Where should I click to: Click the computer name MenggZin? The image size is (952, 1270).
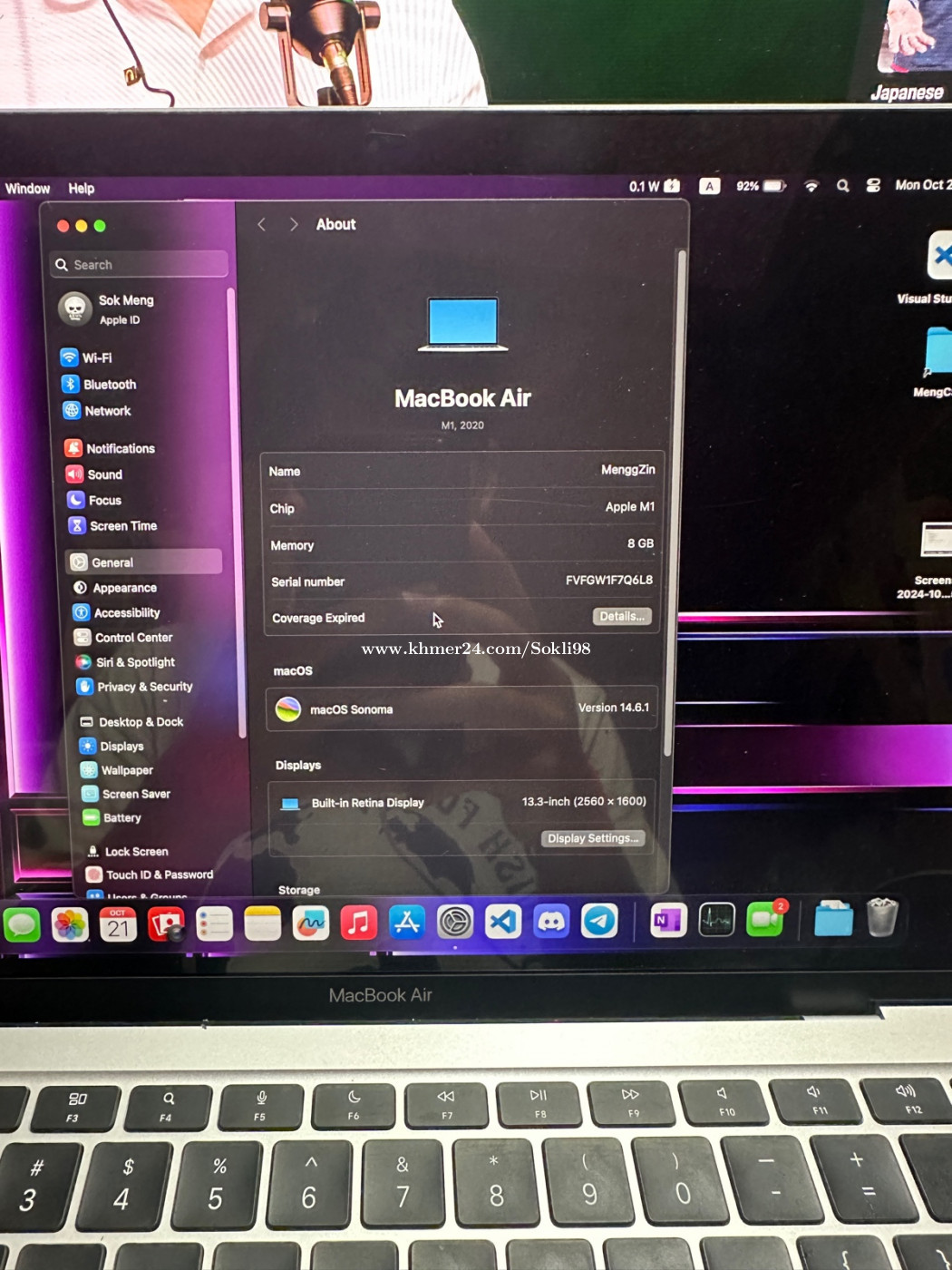(627, 469)
